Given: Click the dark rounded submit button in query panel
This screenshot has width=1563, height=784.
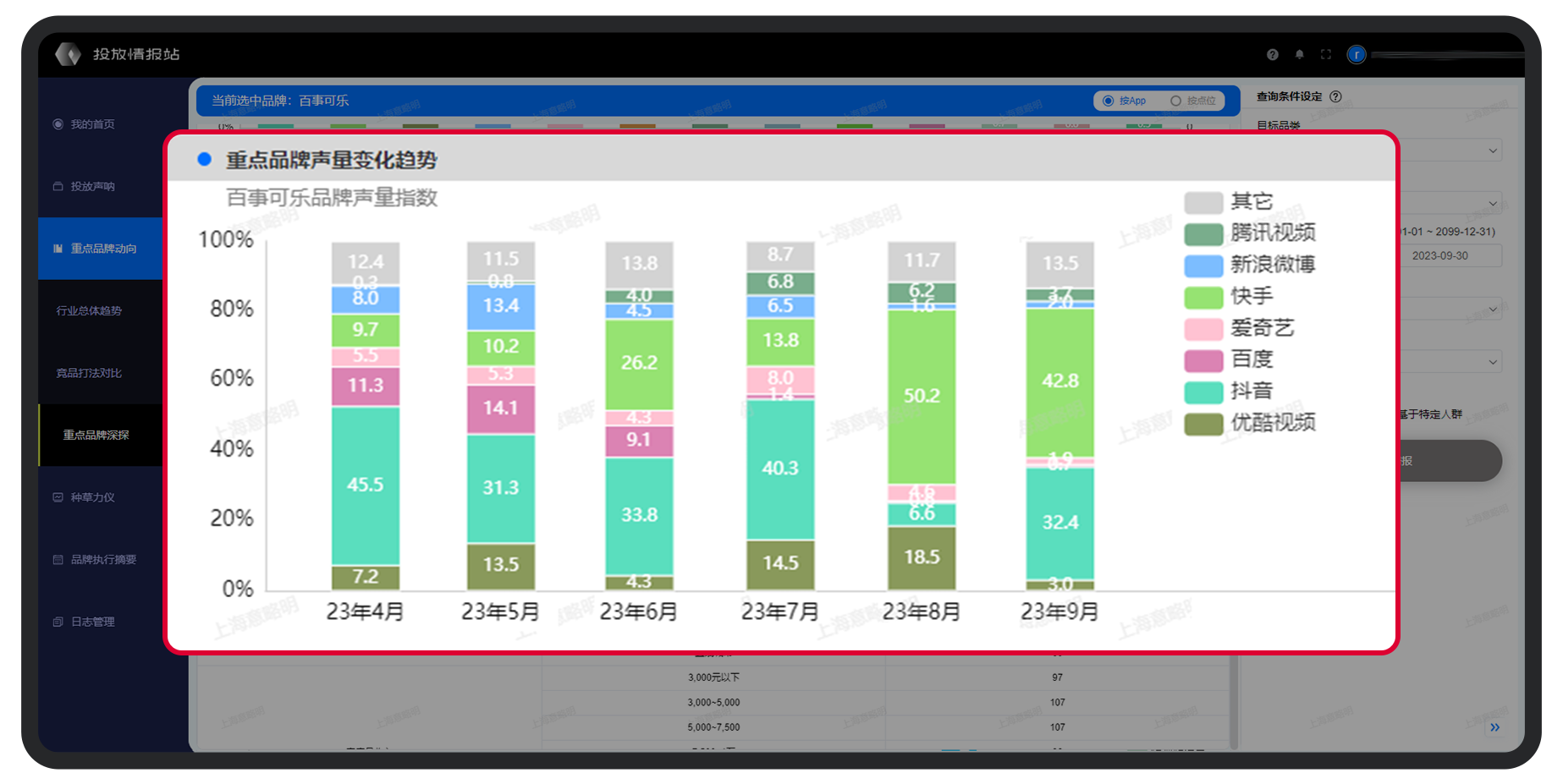Looking at the screenshot, I should (1450, 461).
